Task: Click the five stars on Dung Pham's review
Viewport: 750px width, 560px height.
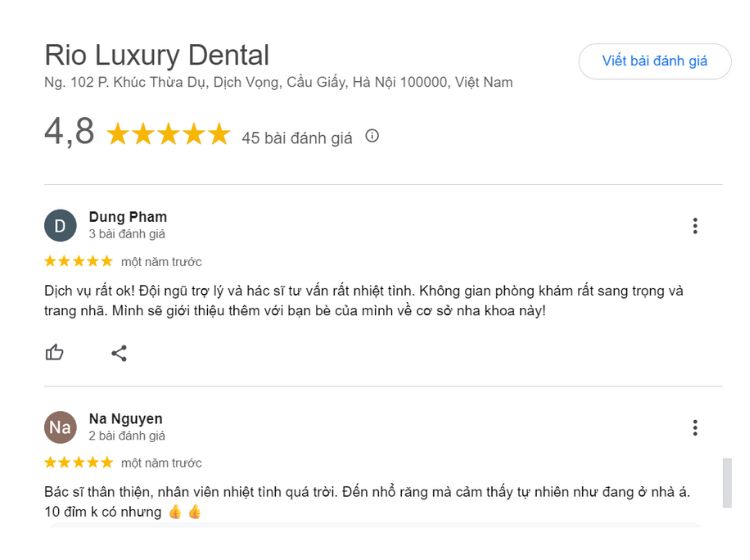Action: [x=78, y=261]
